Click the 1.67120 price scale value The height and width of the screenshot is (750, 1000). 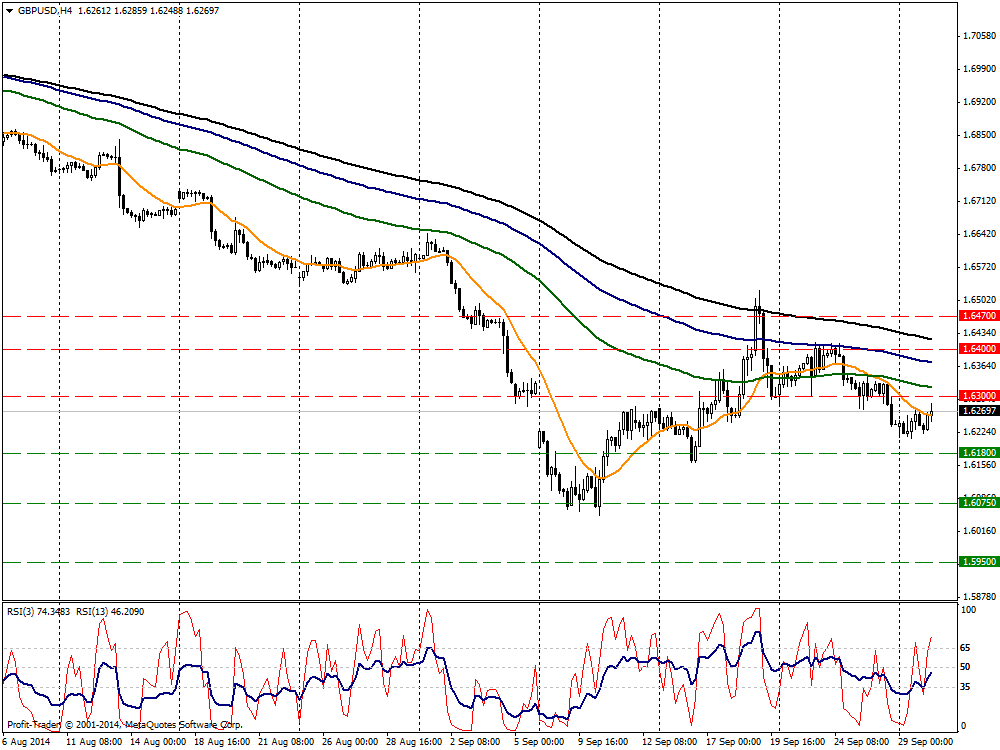979,202
